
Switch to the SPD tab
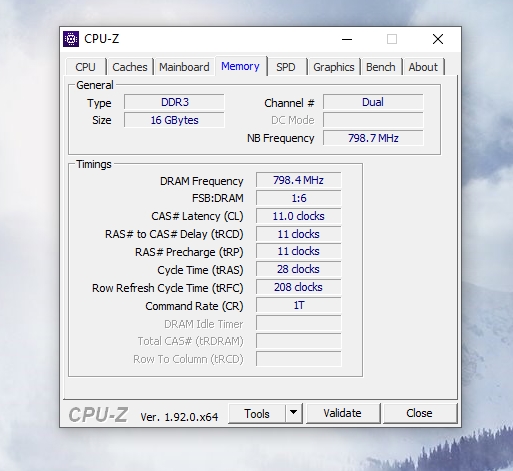pos(286,67)
